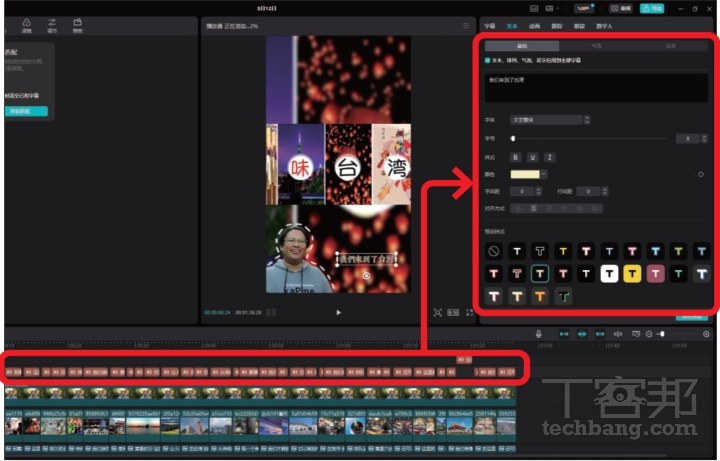Click the preview focus frame icon

click(438, 313)
